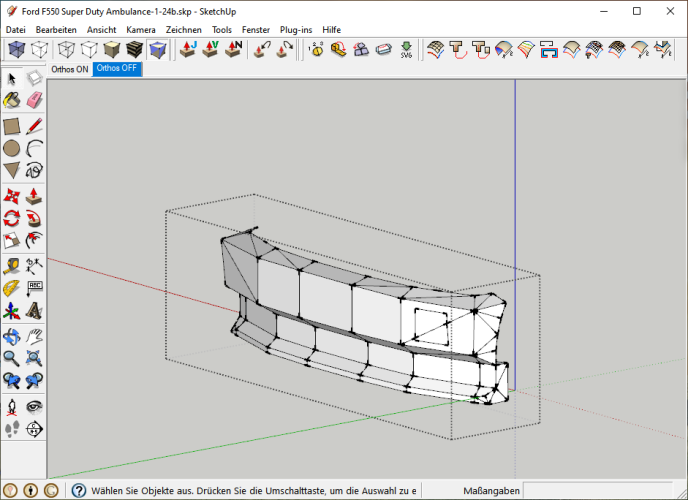The image size is (688, 500).
Task: Choose the Arc drawing tool
Action: (x=34, y=148)
